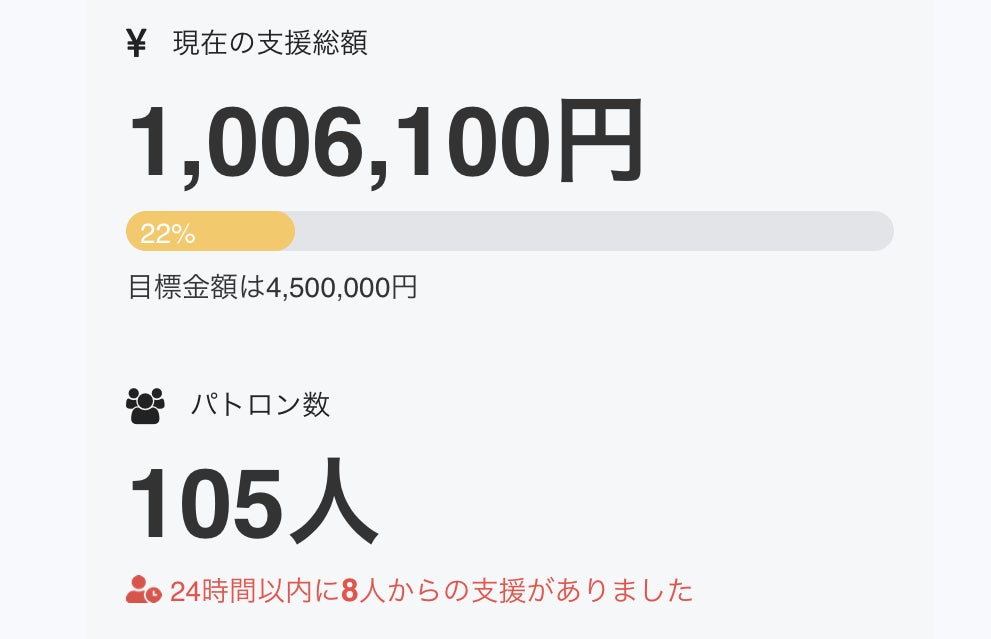Click the 目標金額は text
This screenshot has width=991, height=639.
197,288
